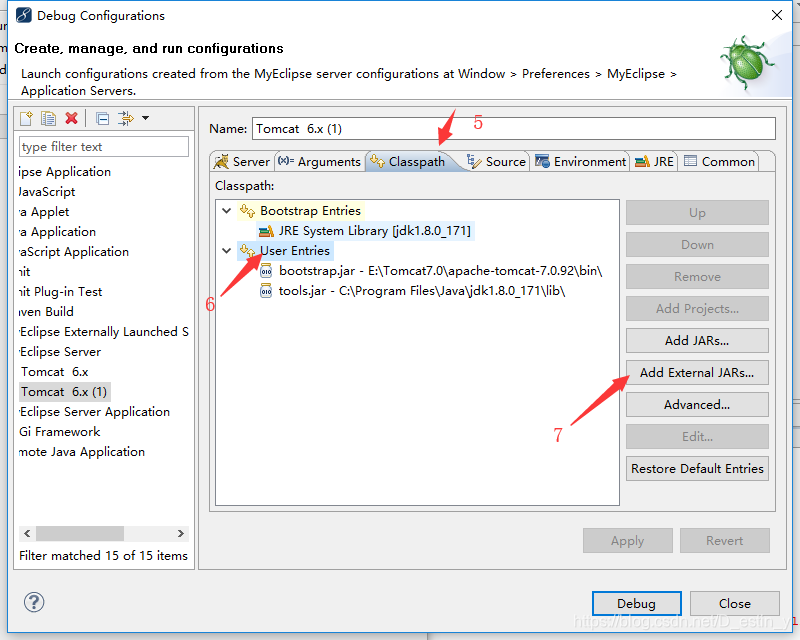The width and height of the screenshot is (800, 640).
Task: Collapse the Bootstrap Entries tree node
Action: (227, 211)
